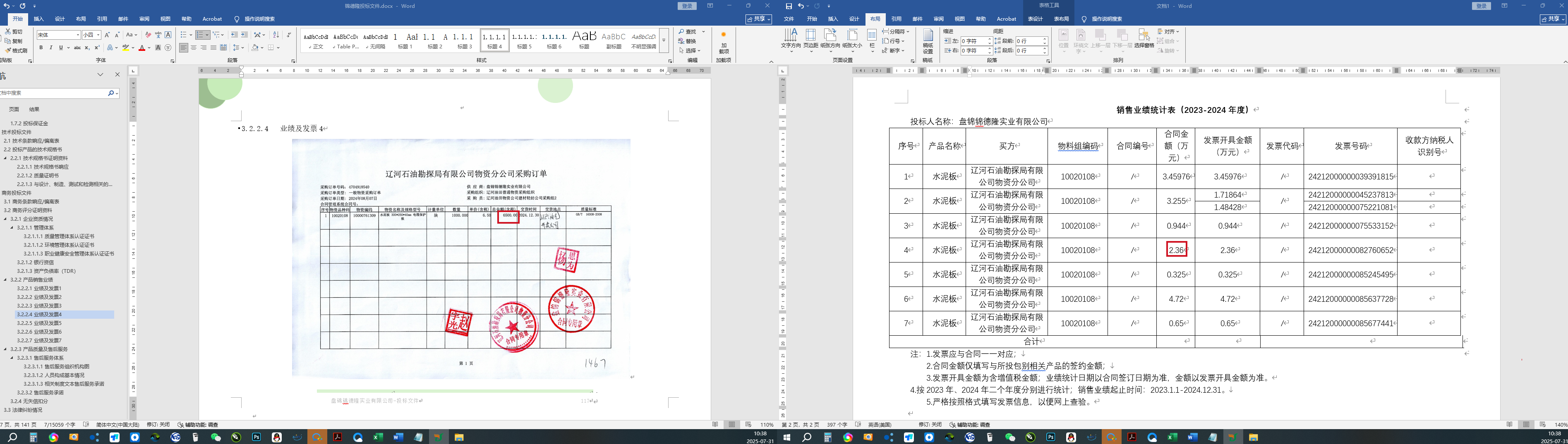Open the 插入 tab in left Word window
Viewport: 1568px width, 444px height.
click(x=39, y=19)
